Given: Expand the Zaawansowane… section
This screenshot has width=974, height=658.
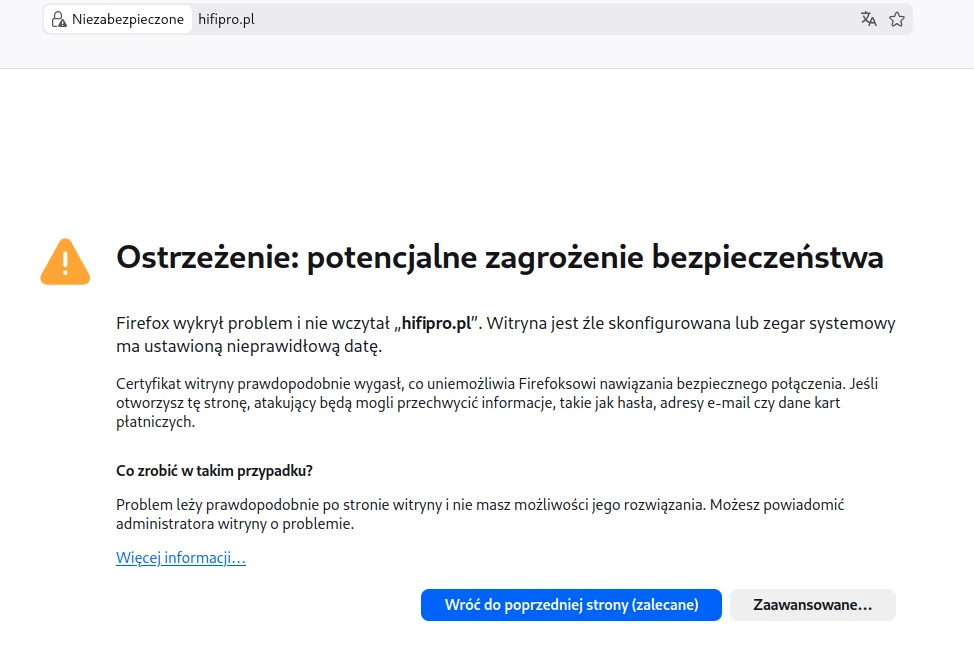Looking at the screenshot, I should (x=812, y=605).
